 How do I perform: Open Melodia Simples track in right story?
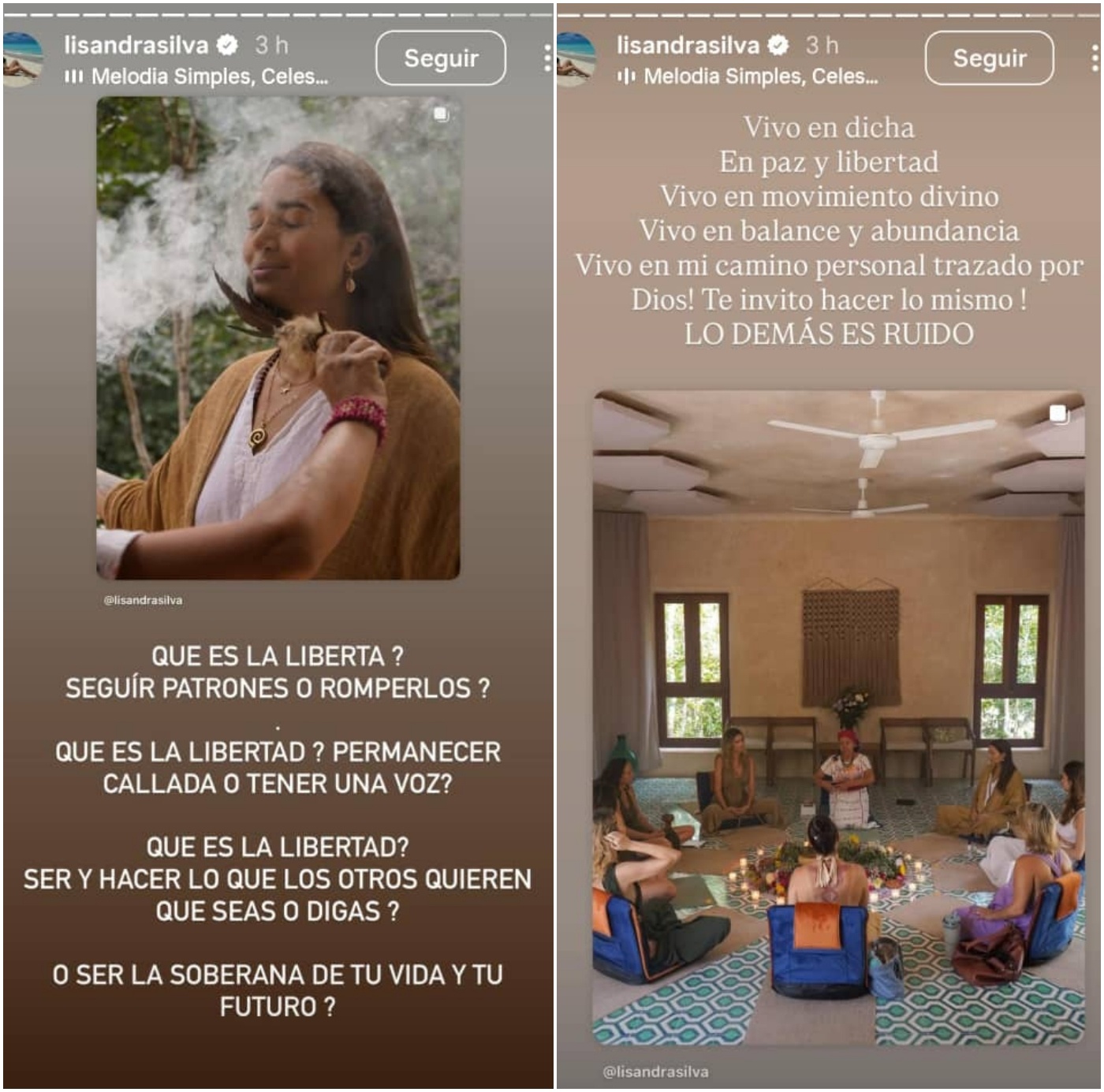[x=760, y=76]
